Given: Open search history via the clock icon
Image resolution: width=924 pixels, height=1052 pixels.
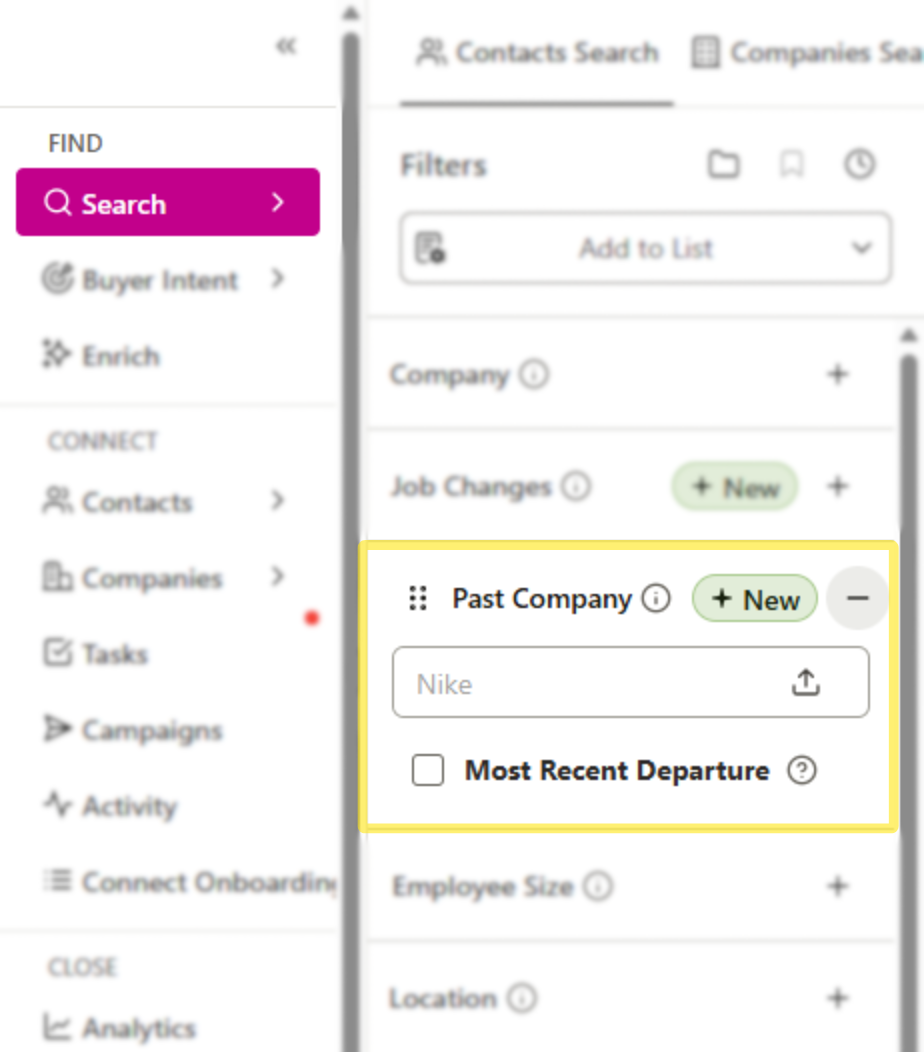Looking at the screenshot, I should 859,164.
